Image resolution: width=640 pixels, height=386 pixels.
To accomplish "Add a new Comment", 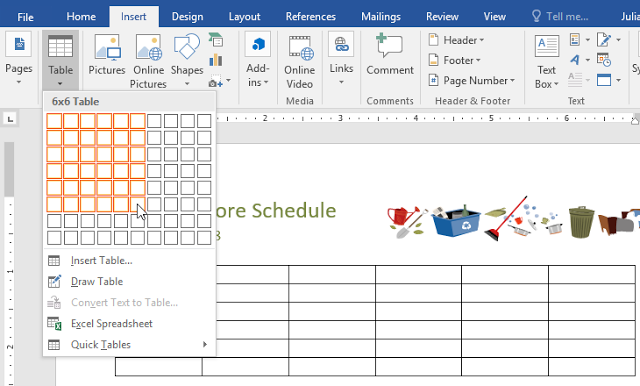I will [x=389, y=46].
